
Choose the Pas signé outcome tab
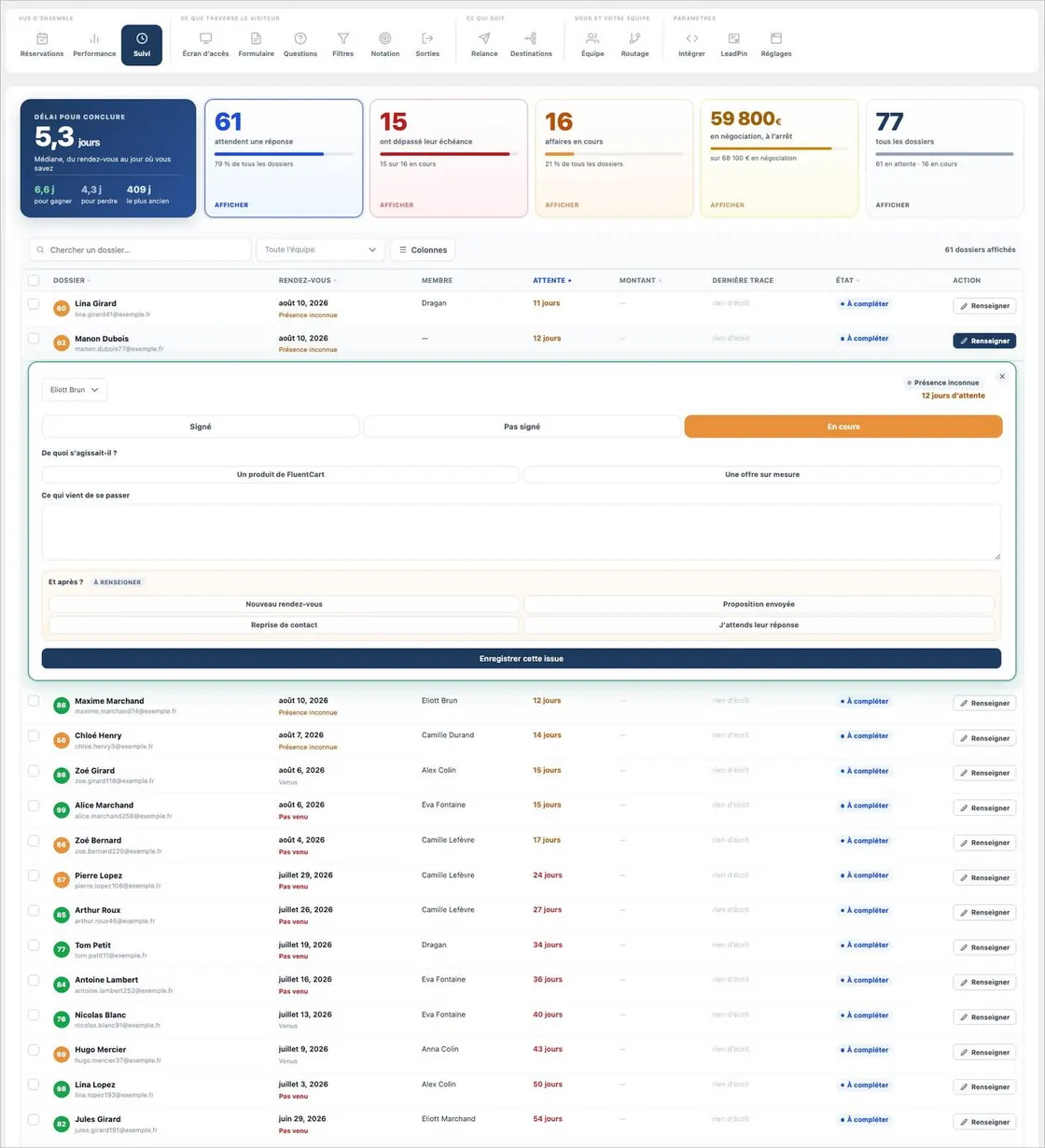[522, 427]
